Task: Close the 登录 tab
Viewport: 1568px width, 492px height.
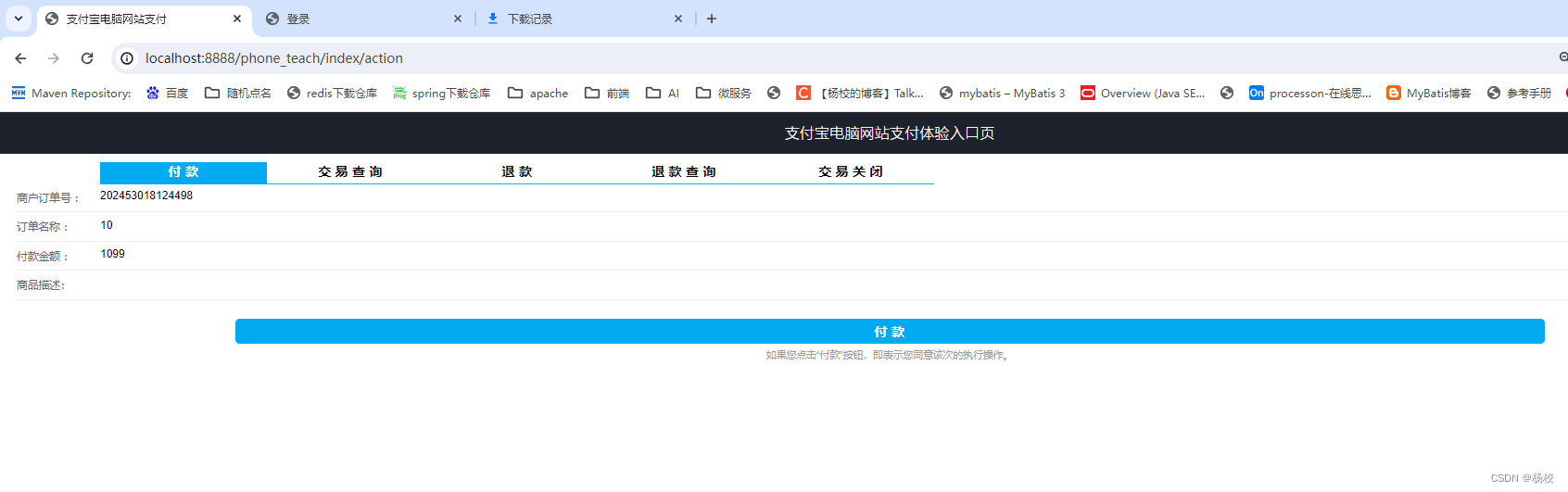Action: [x=458, y=19]
